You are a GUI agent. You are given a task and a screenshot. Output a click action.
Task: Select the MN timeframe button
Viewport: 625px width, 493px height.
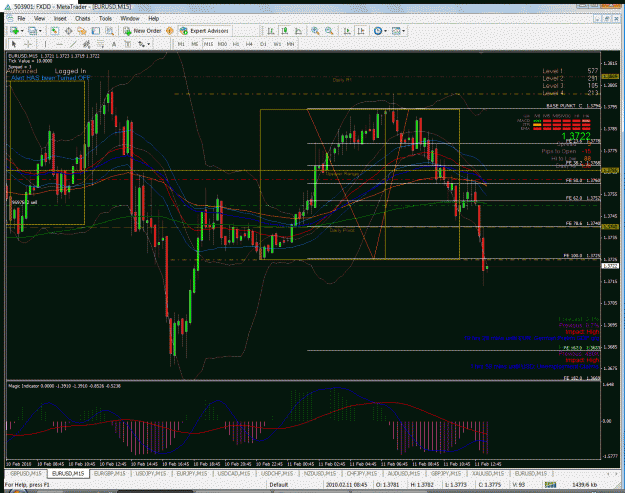coord(291,44)
